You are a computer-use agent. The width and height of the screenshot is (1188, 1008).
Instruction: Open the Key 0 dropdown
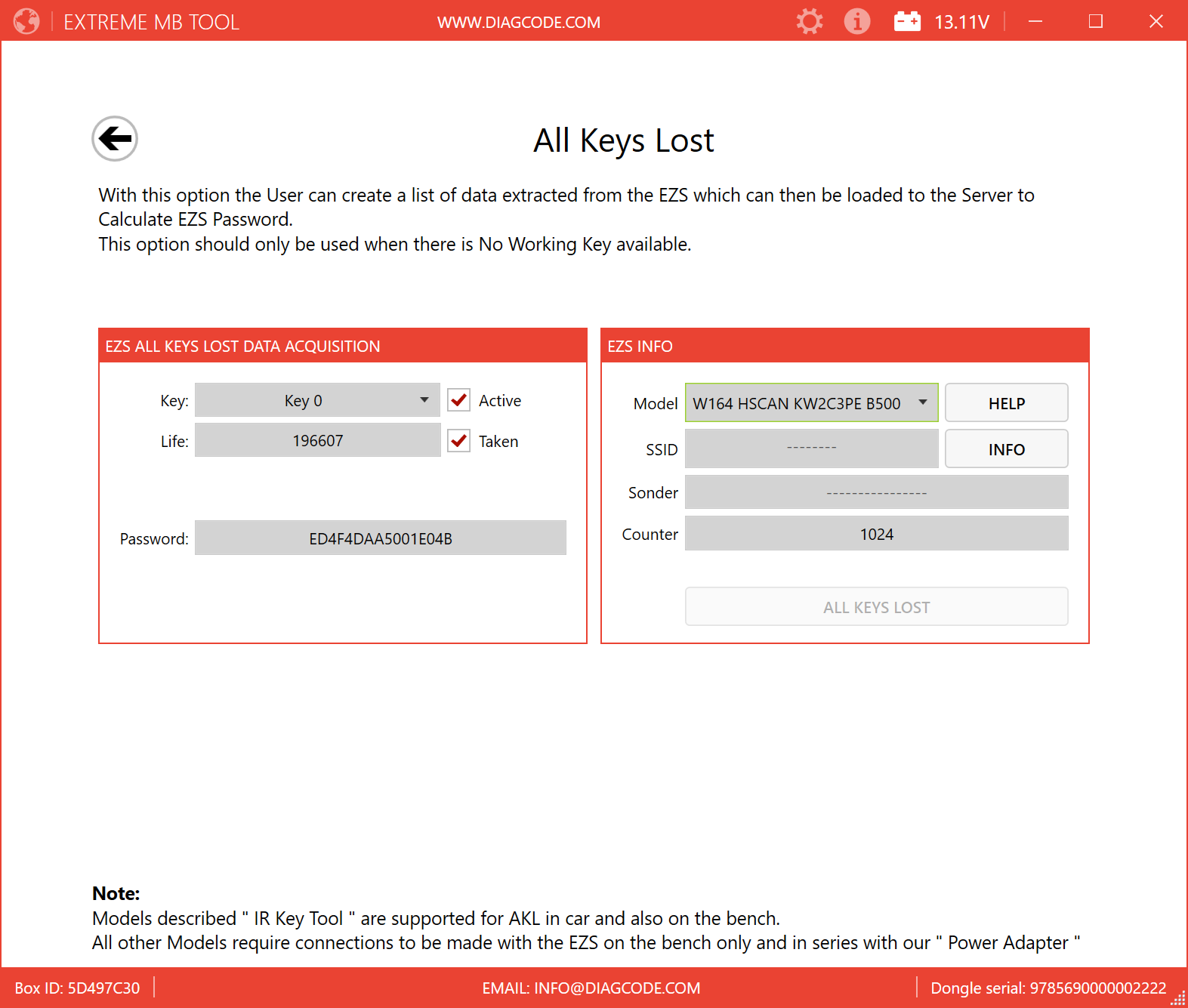(x=317, y=400)
